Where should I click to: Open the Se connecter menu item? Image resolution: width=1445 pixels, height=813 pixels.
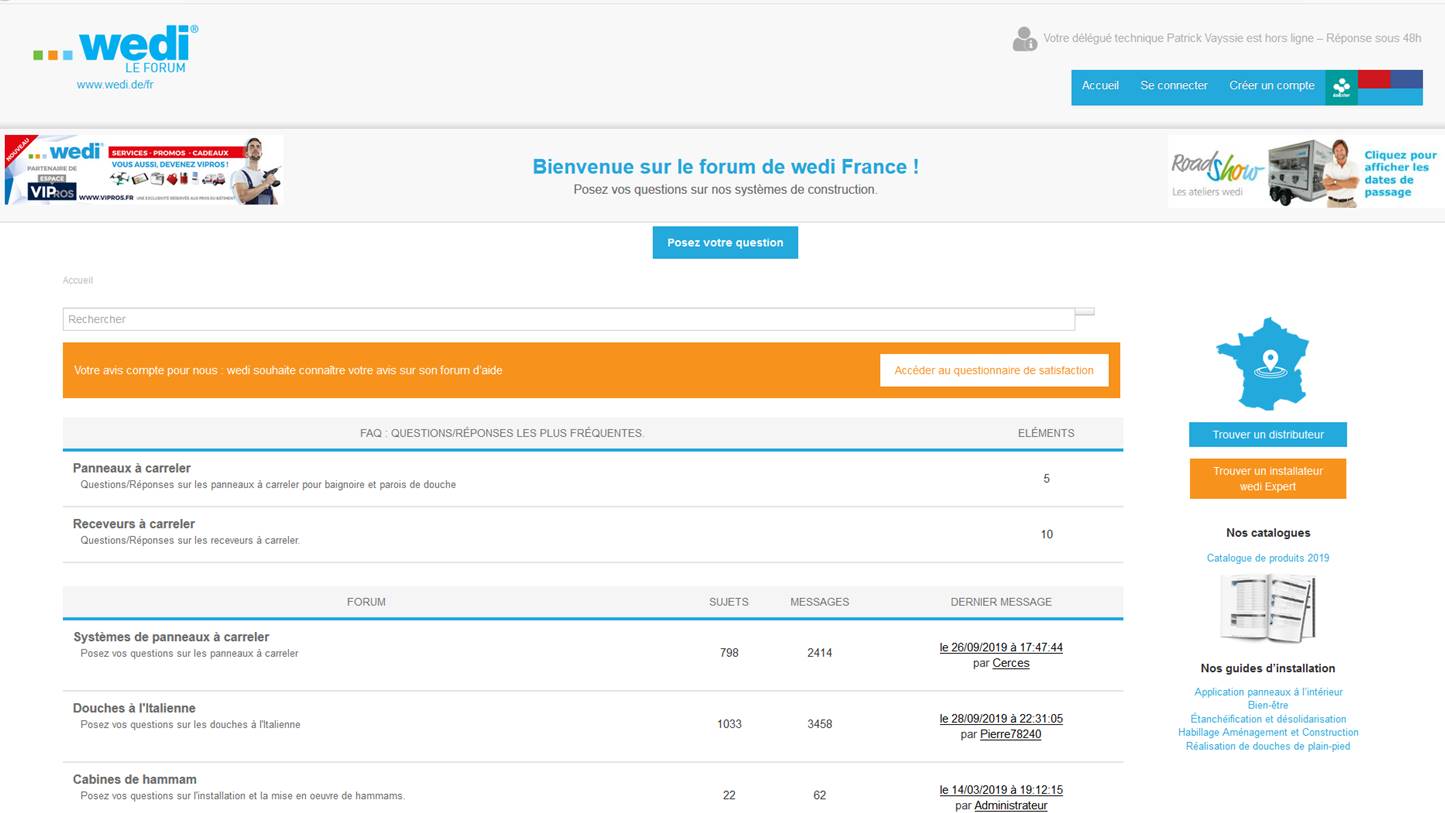pyautogui.click(x=1174, y=86)
